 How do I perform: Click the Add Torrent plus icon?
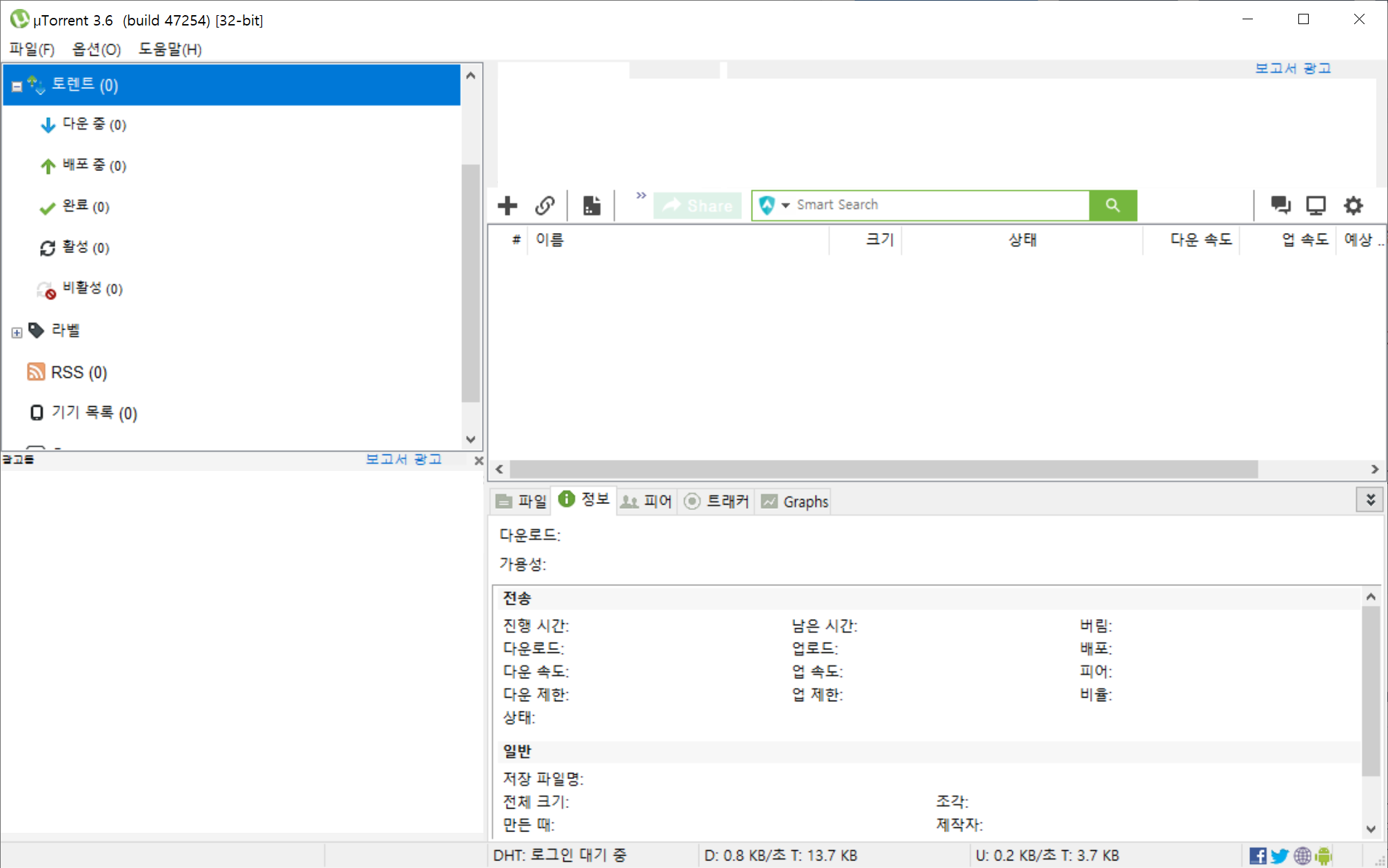(x=507, y=205)
